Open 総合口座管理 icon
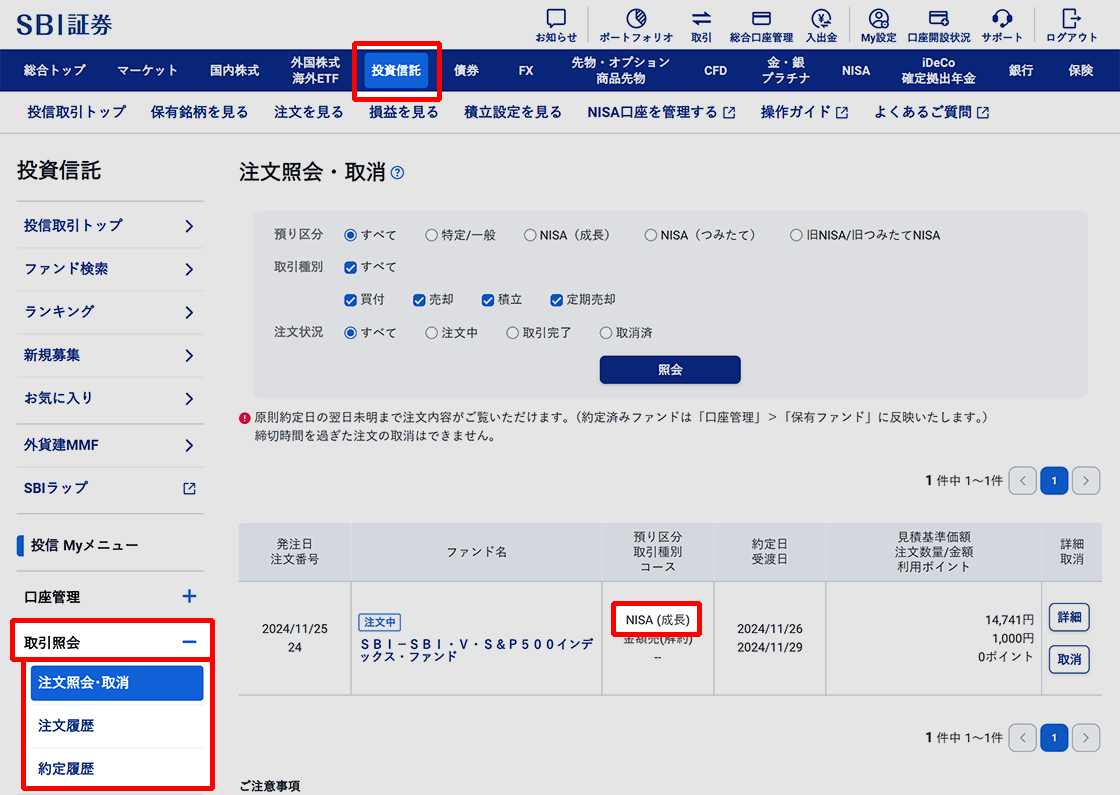 point(761,19)
